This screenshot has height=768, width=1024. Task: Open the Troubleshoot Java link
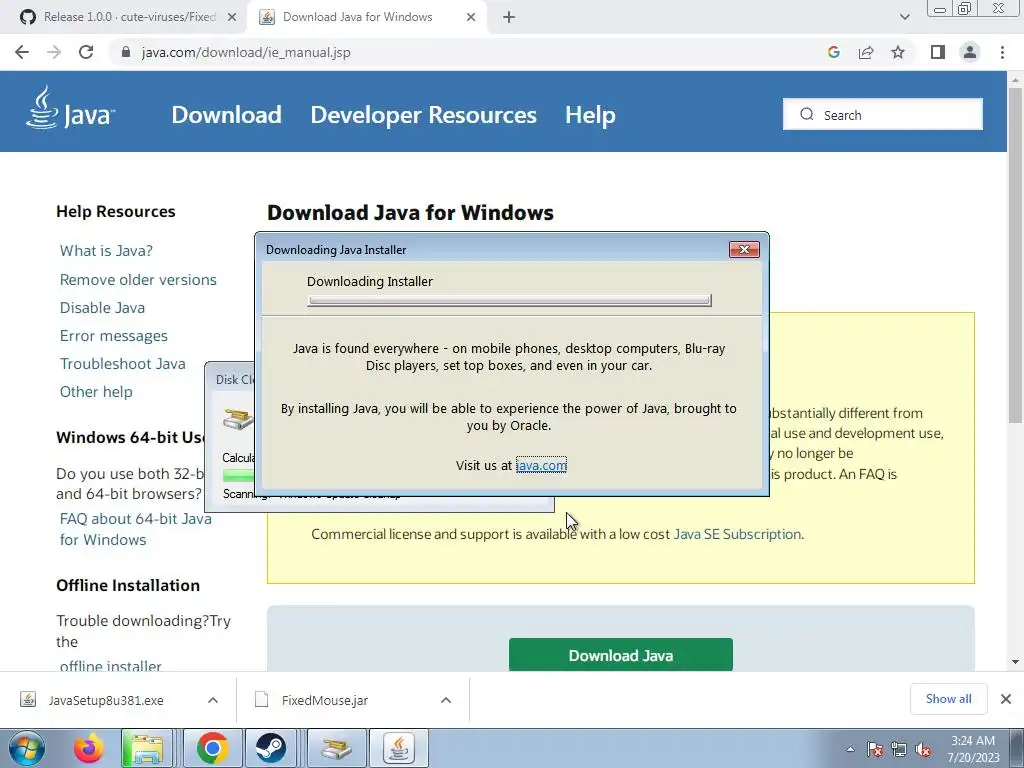123,364
